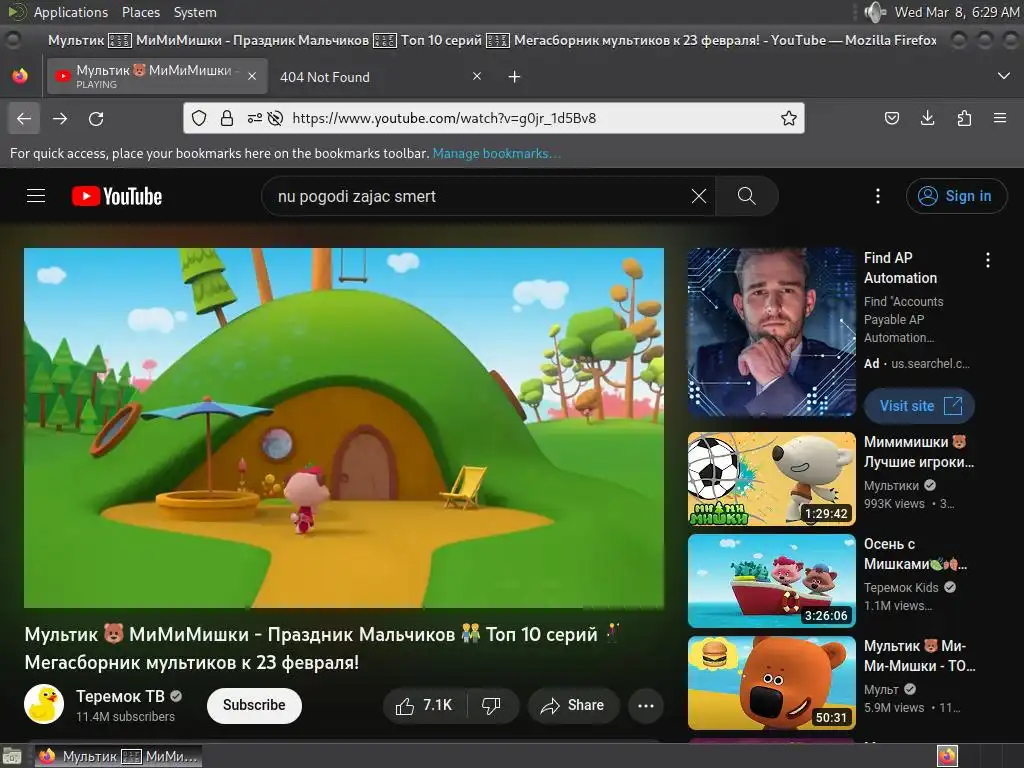Click the 'Ad · us.searchel.c...' text
1024x768 pixels.
coord(916,364)
